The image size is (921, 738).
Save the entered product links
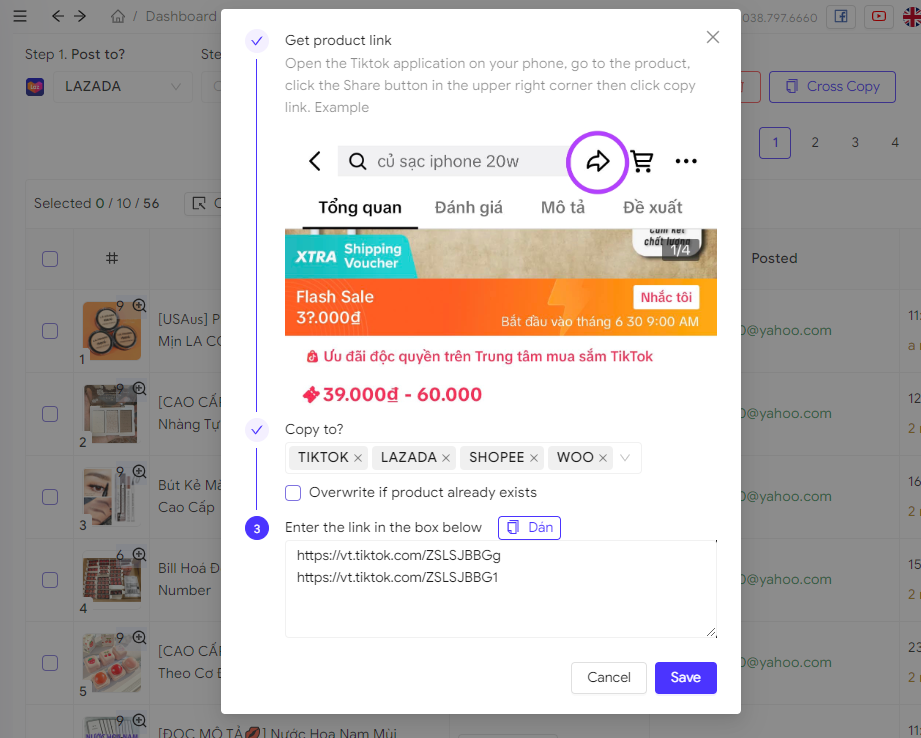(685, 677)
